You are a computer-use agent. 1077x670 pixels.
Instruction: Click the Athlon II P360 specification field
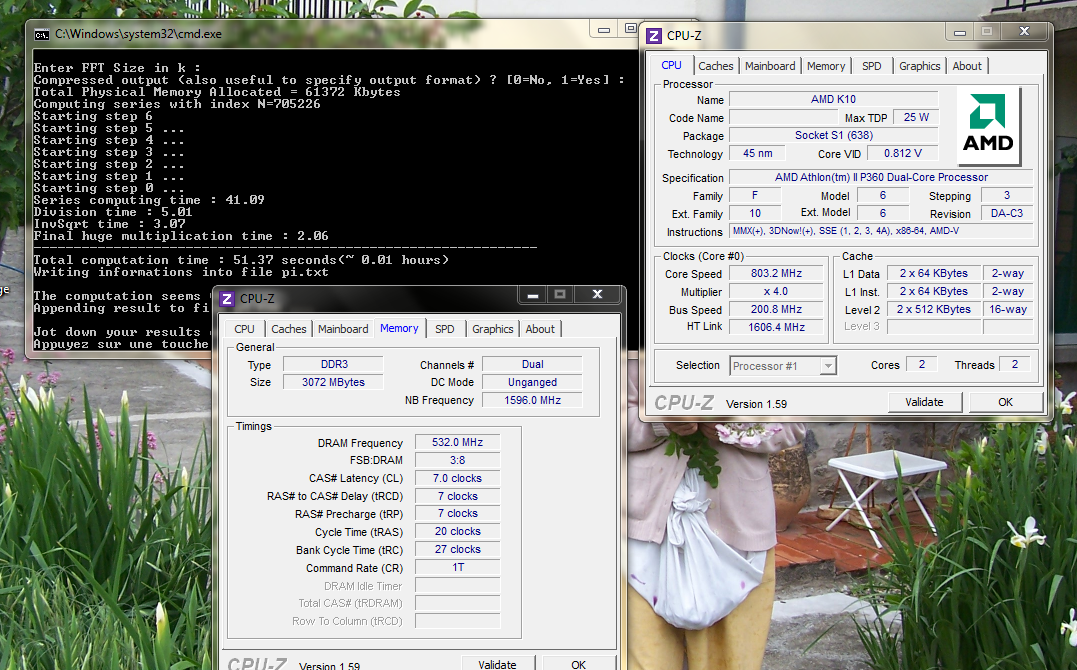pos(881,177)
